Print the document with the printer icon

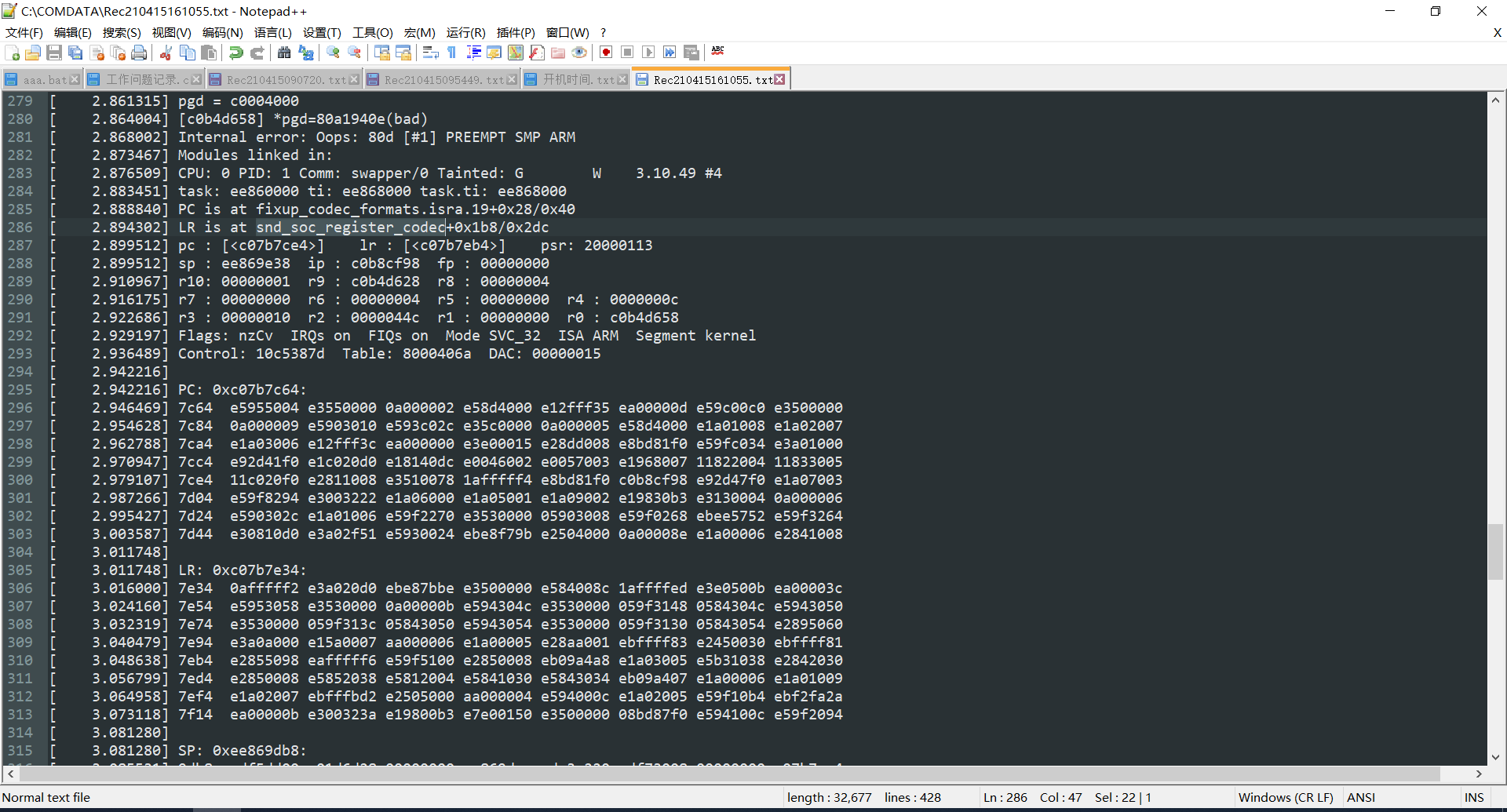[x=140, y=53]
